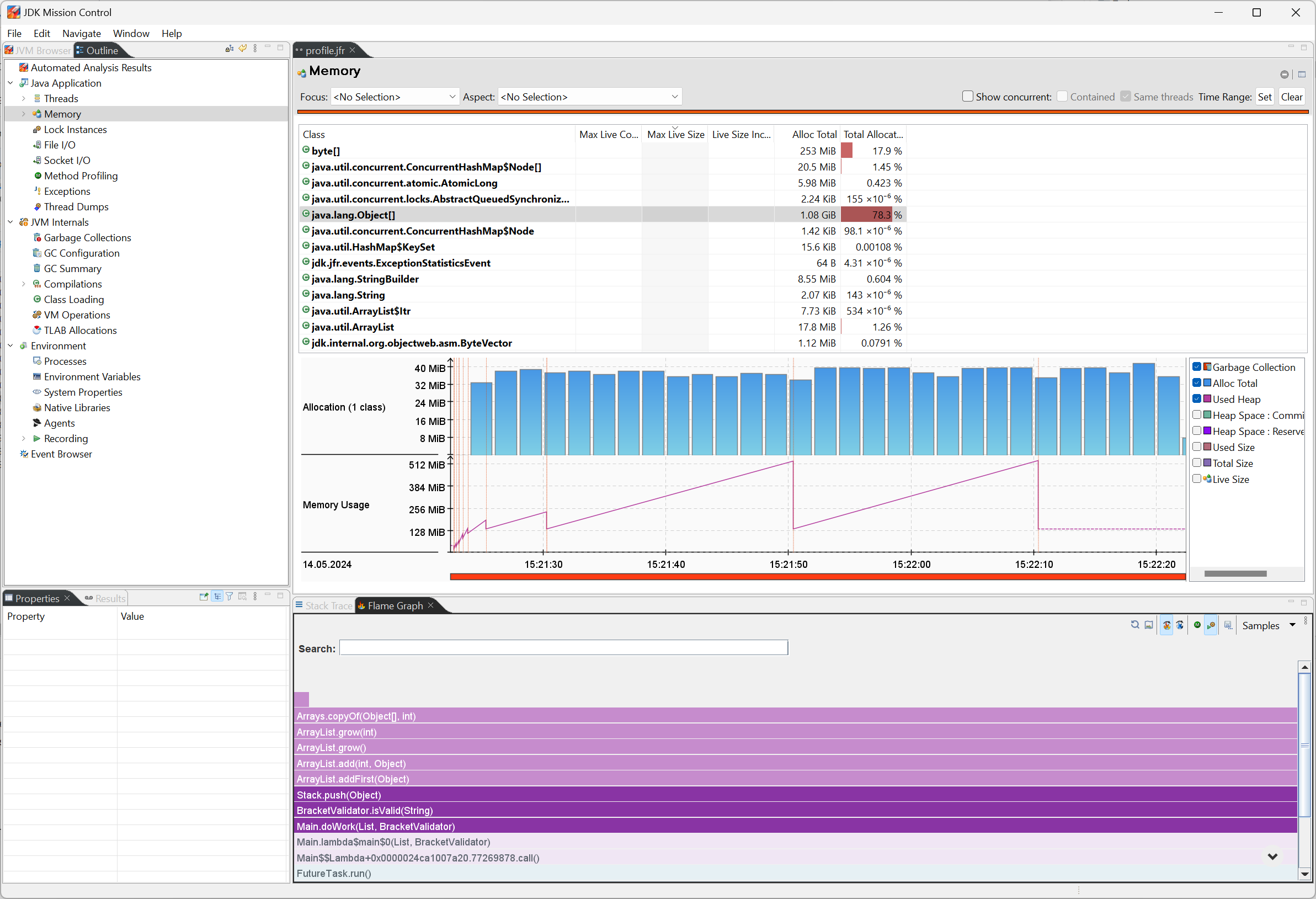The image size is (1316, 899).
Task: Check the Live Size legend checkbox
Action: click(1196, 479)
